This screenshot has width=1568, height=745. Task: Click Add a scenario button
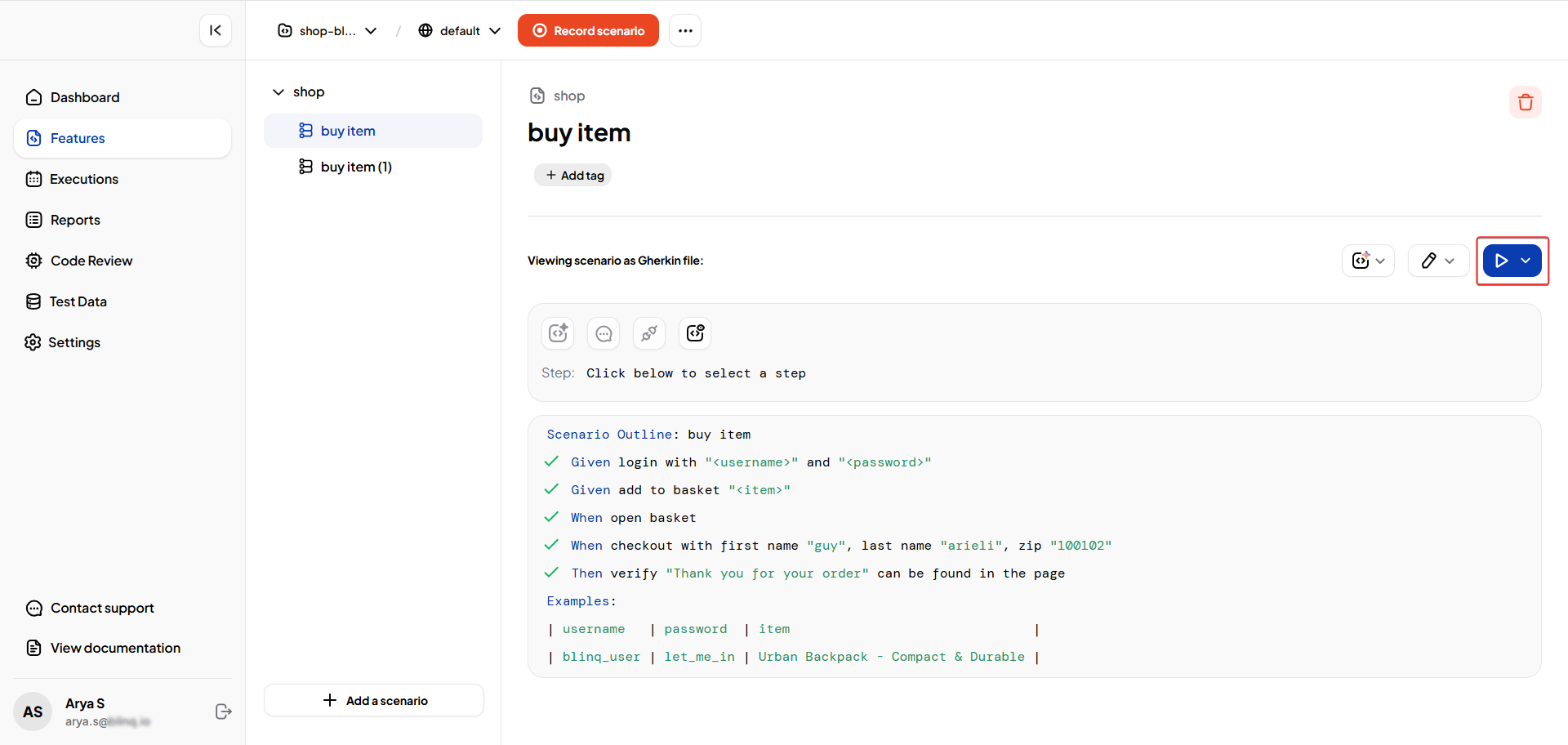coord(374,700)
